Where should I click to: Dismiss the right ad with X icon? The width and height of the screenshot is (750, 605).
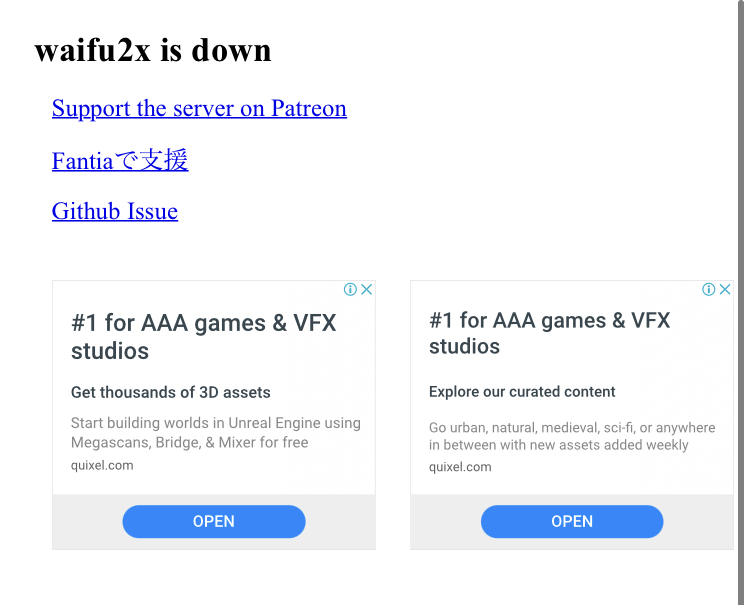pyautogui.click(x=725, y=289)
